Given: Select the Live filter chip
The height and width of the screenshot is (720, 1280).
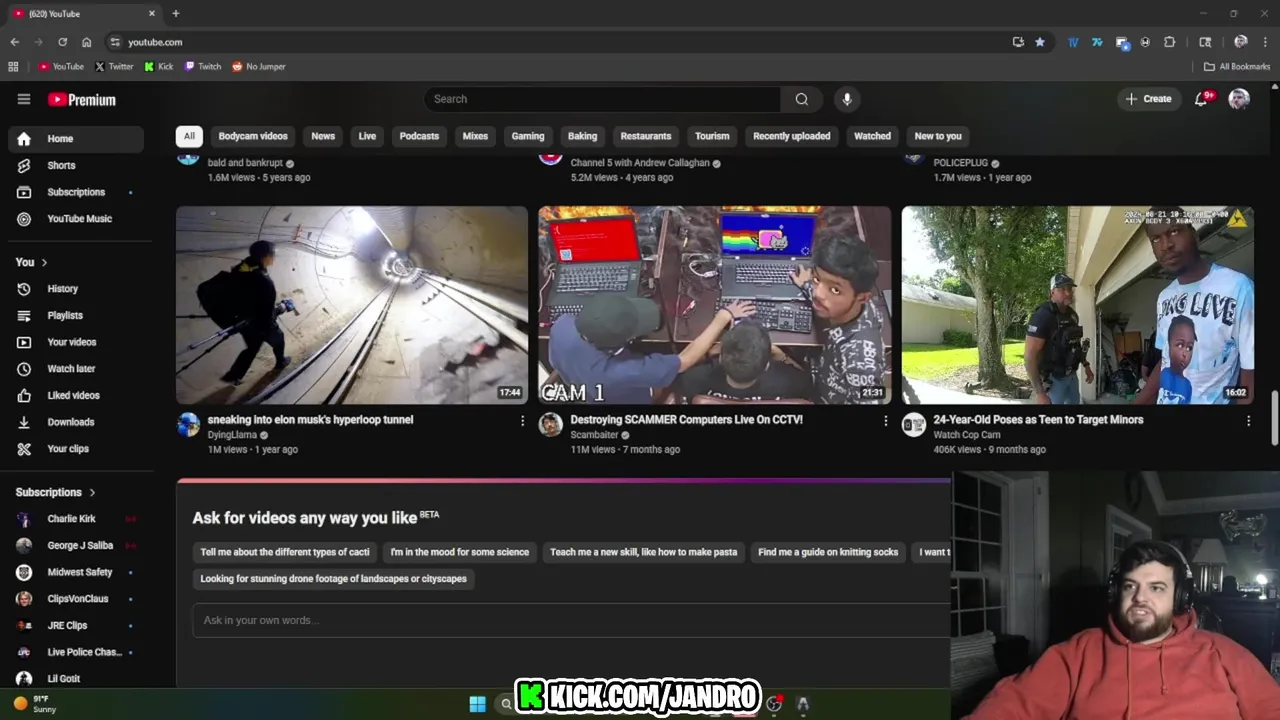Looking at the screenshot, I should (x=367, y=136).
